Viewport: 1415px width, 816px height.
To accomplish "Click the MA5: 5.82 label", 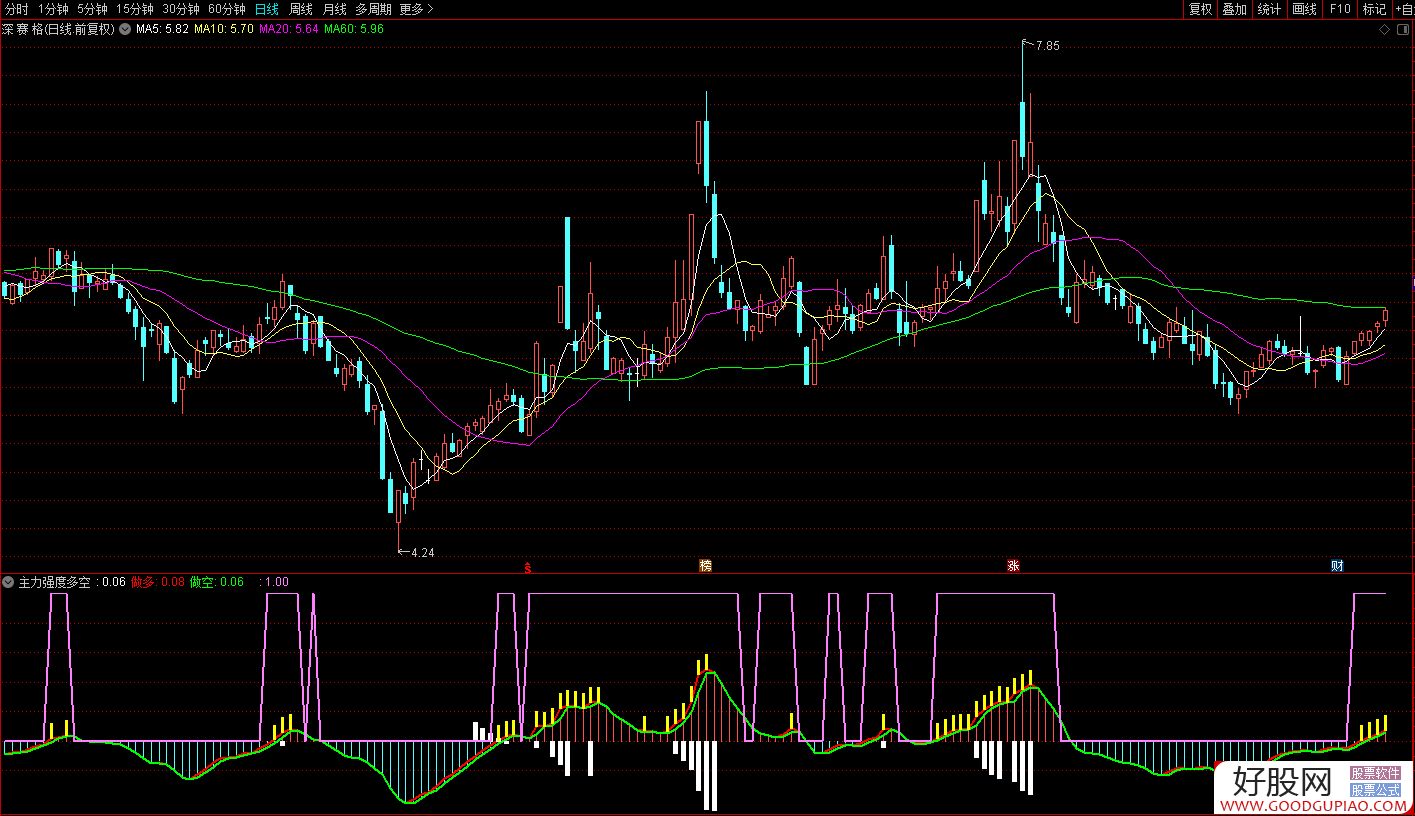I will point(162,29).
